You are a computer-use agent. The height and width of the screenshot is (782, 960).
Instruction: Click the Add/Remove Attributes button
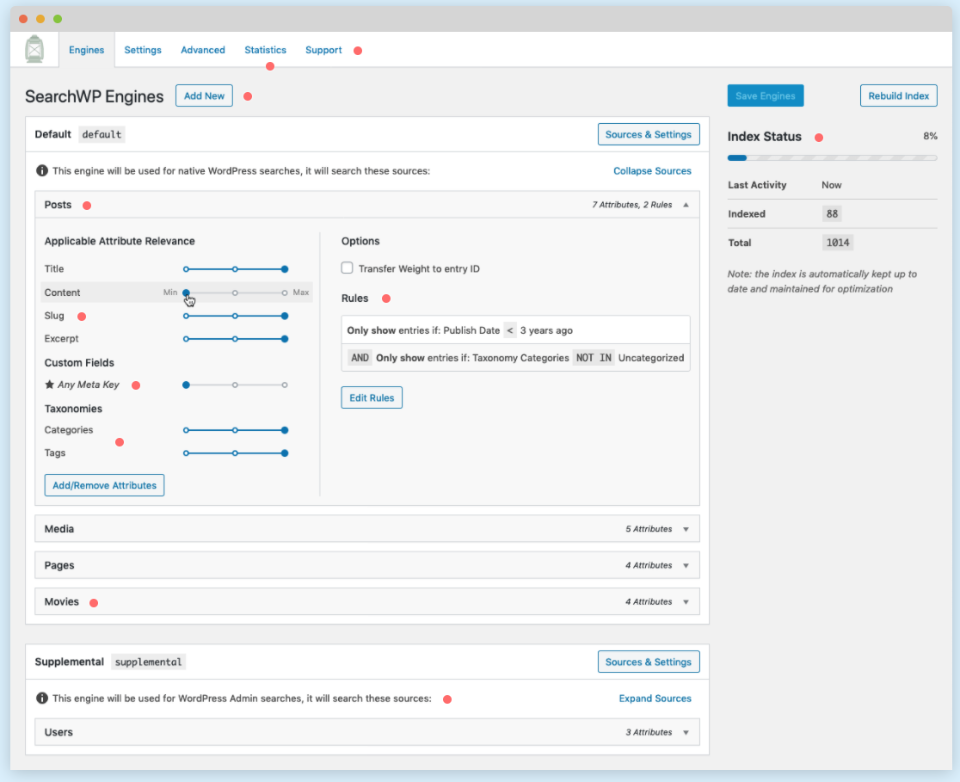click(104, 485)
